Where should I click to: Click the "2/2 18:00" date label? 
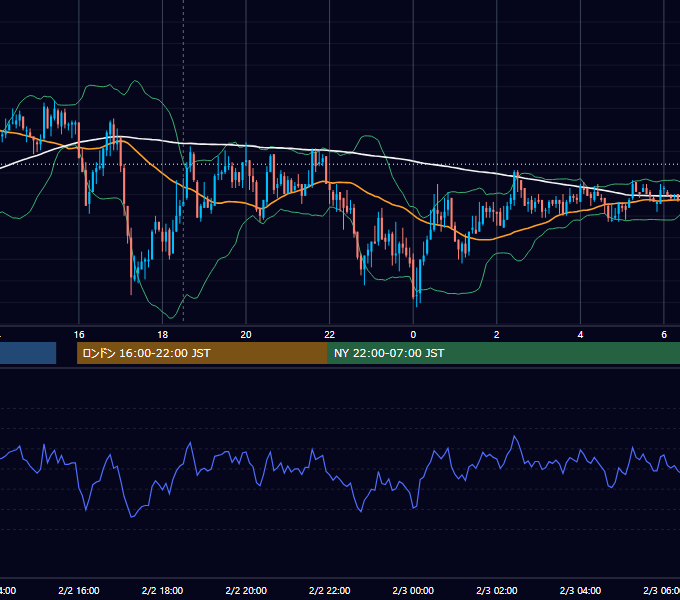pos(162,591)
